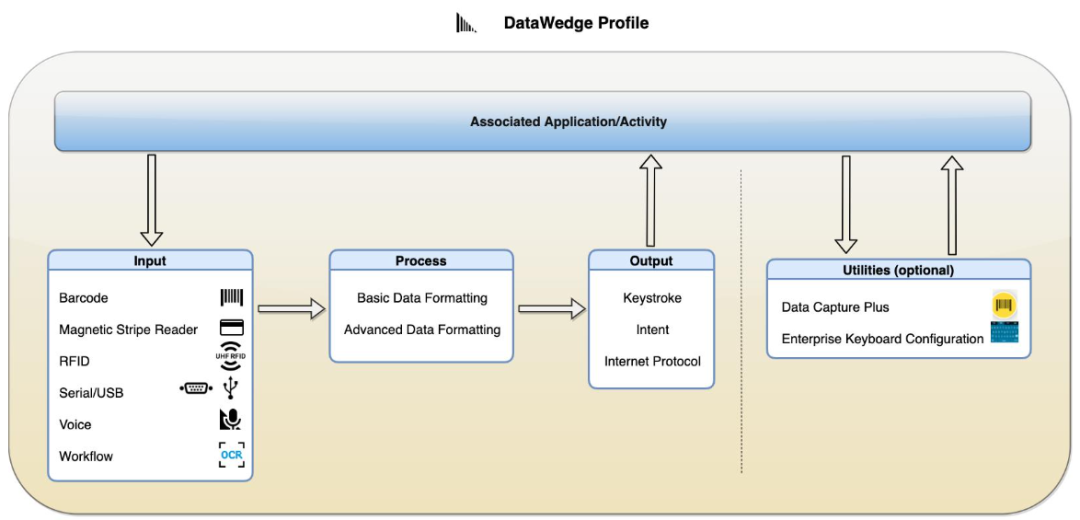Viewport: 1080px width, 520px height.
Task: Click the barcode icon in Input box
Action: point(231,298)
